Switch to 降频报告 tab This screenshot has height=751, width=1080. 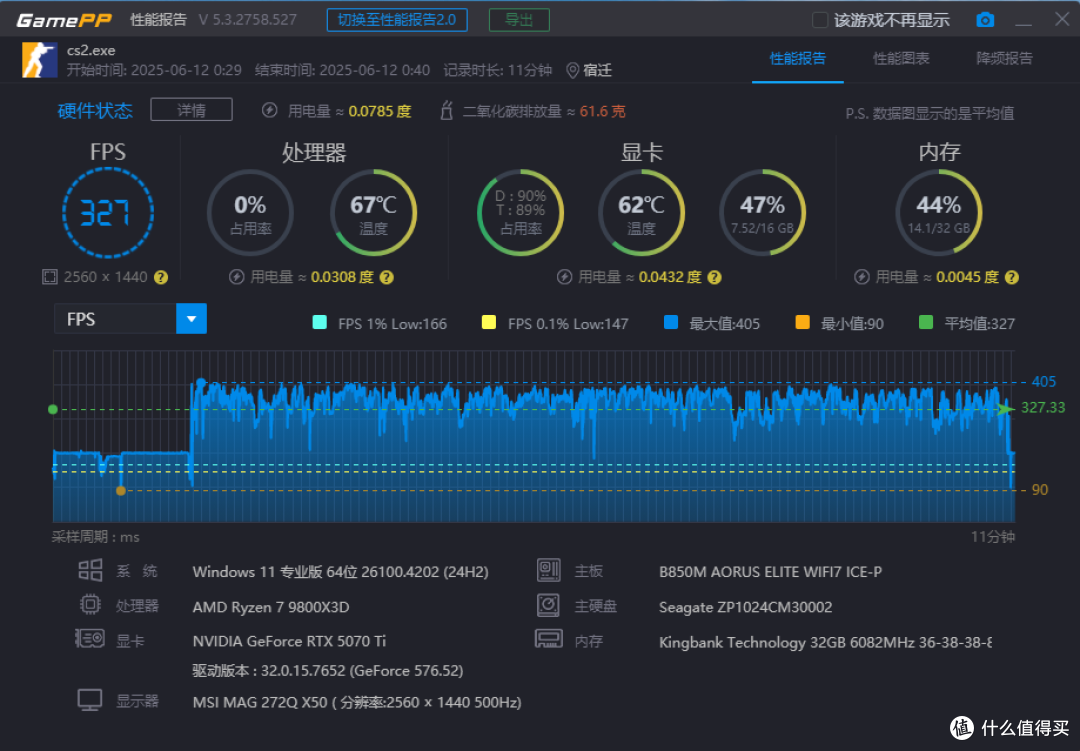coord(1004,59)
